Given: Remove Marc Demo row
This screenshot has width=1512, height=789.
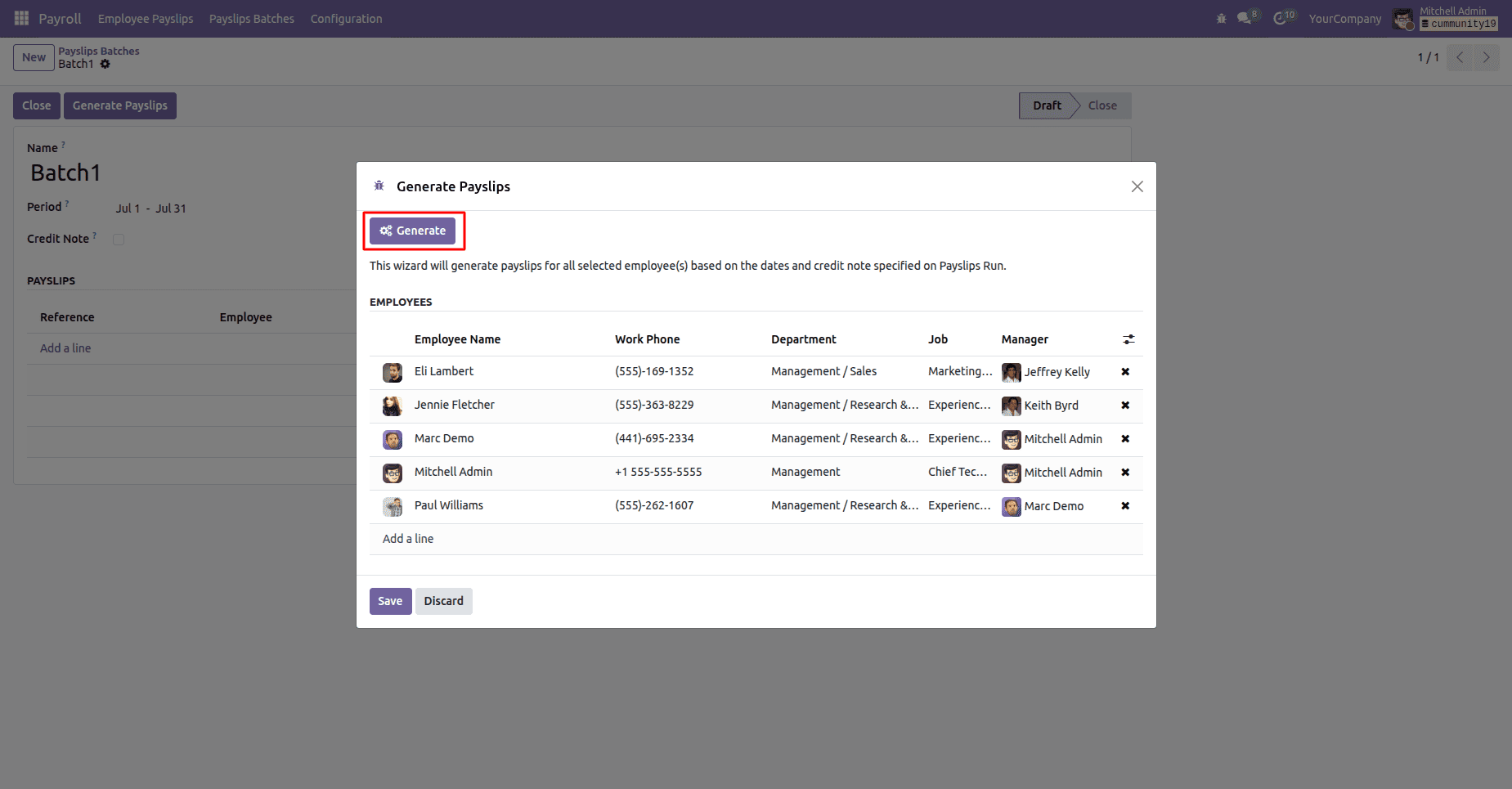Looking at the screenshot, I should tap(1125, 439).
